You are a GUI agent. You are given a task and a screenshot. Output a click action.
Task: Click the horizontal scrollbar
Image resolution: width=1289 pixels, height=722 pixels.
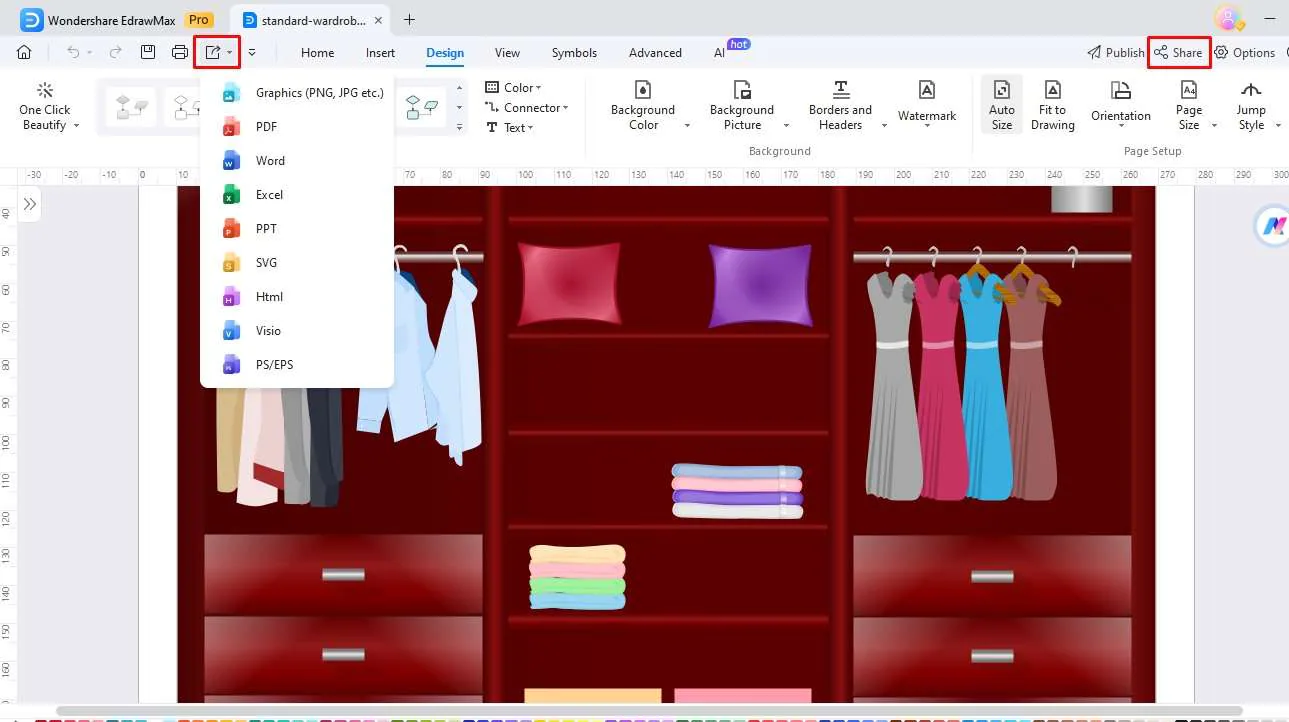point(649,711)
